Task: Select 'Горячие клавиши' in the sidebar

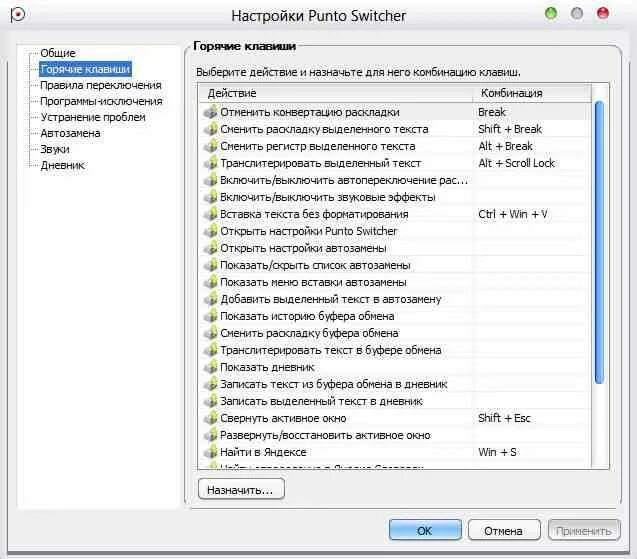Action: pyautogui.click(x=85, y=69)
